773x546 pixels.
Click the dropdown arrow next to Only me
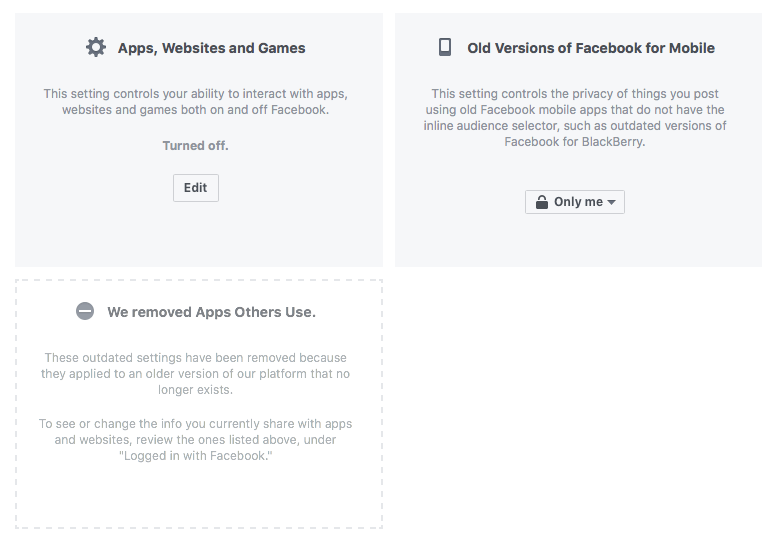point(611,202)
